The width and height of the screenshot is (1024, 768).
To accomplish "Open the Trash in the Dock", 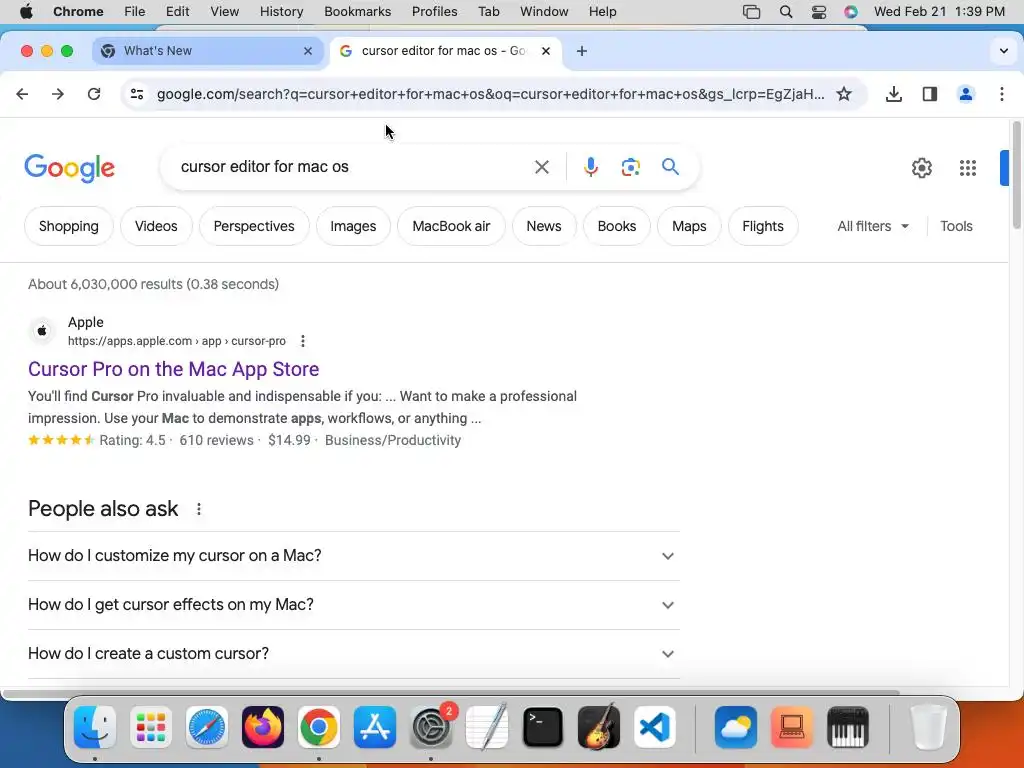I will click(928, 727).
